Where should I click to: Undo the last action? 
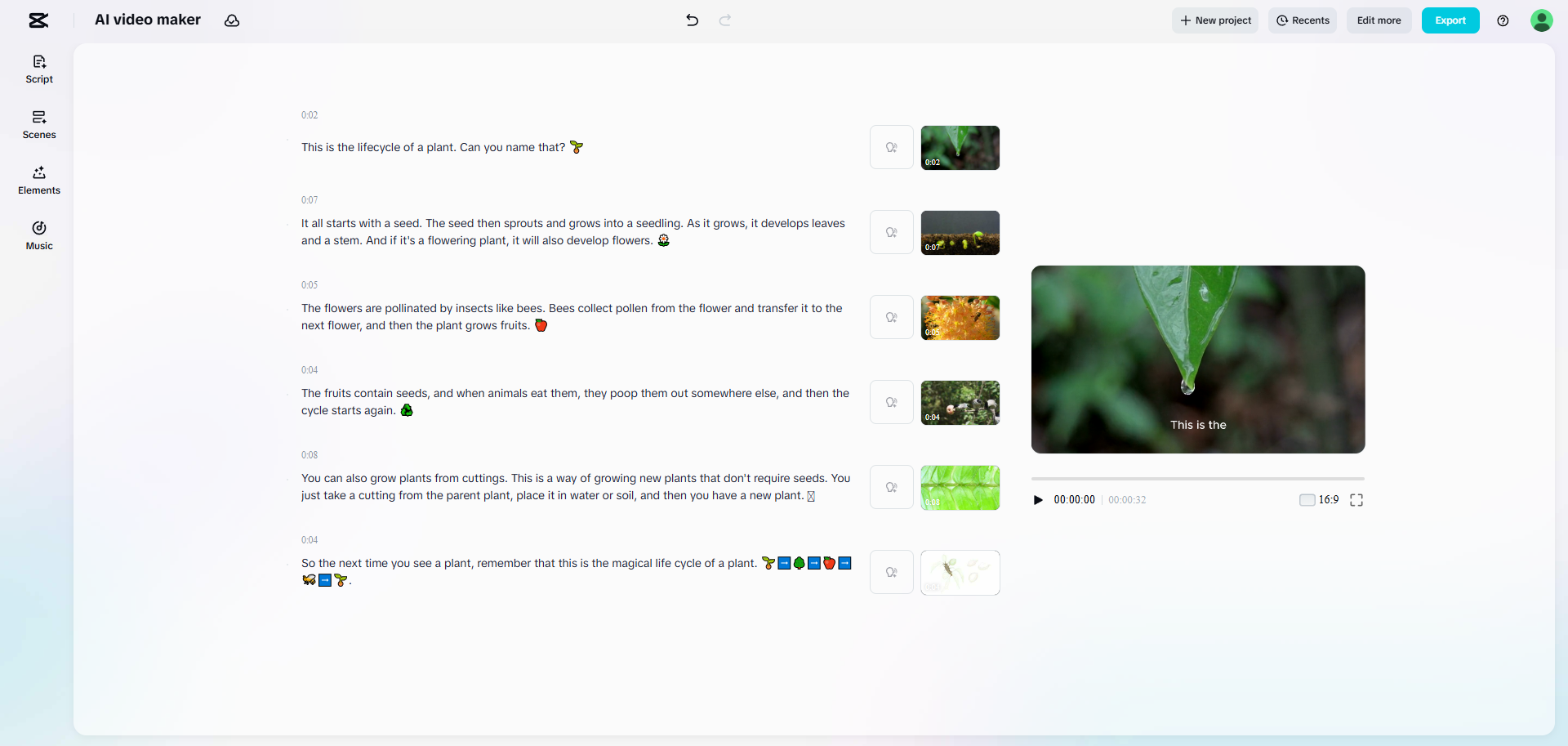[693, 20]
